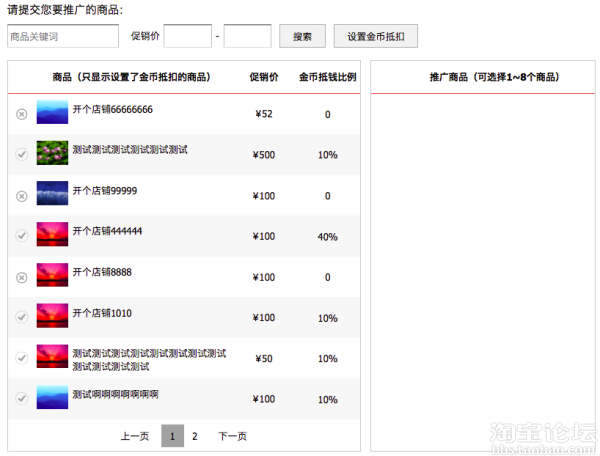600x456 pixels.
Task: Click product title 开个店铺444444
Action: [108, 231]
